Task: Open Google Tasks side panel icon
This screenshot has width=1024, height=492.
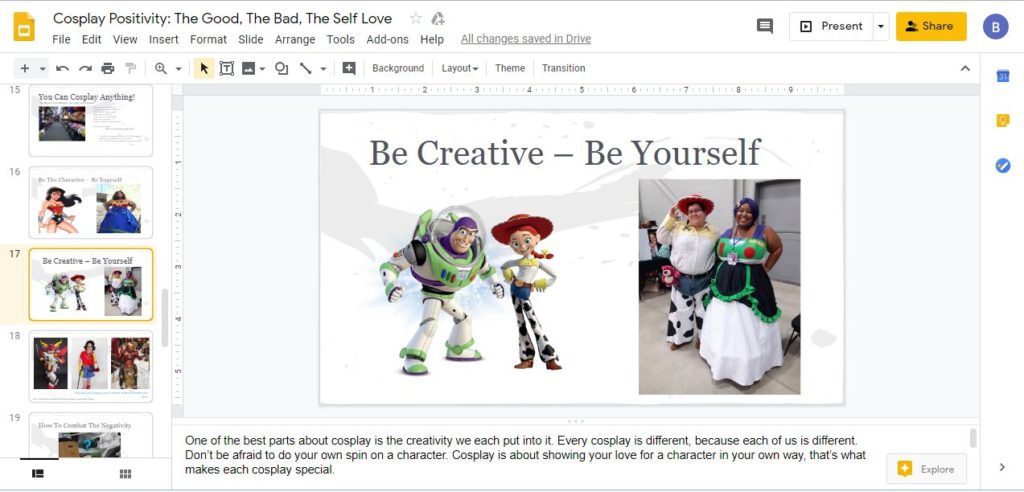Action: click(1002, 165)
